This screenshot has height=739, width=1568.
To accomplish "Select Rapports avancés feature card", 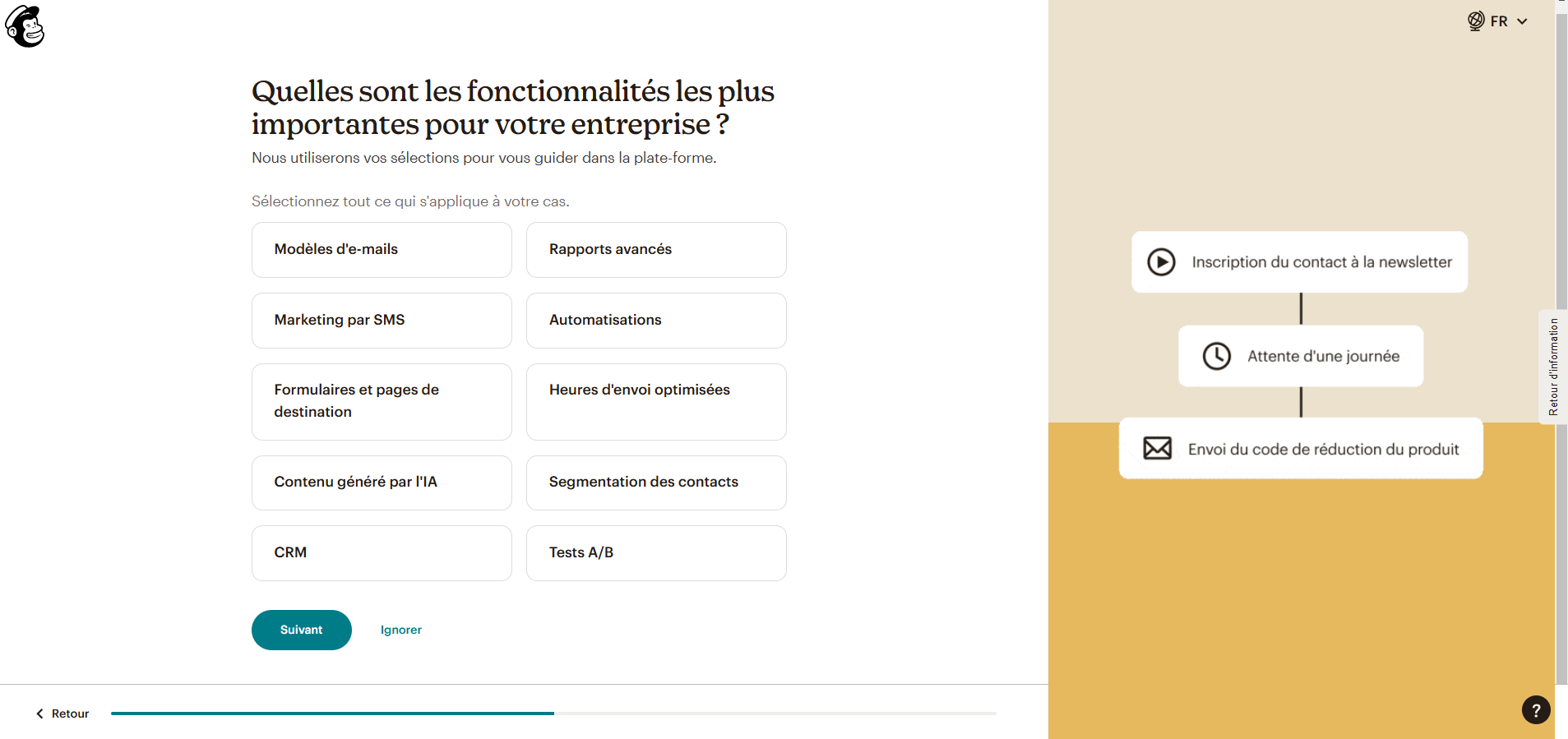I will click(x=656, y=250).
